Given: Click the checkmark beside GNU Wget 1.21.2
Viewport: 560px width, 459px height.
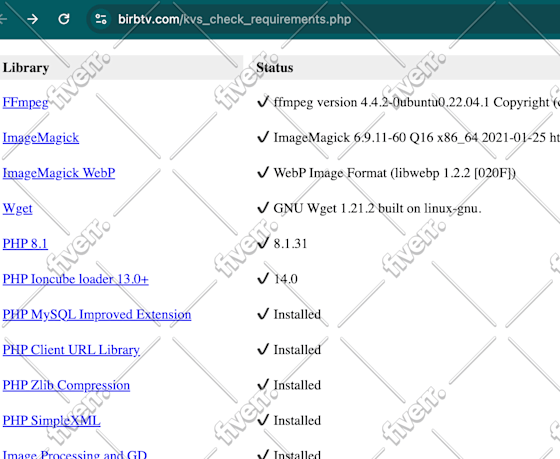Looking at the screenshot, I should 263,208.
